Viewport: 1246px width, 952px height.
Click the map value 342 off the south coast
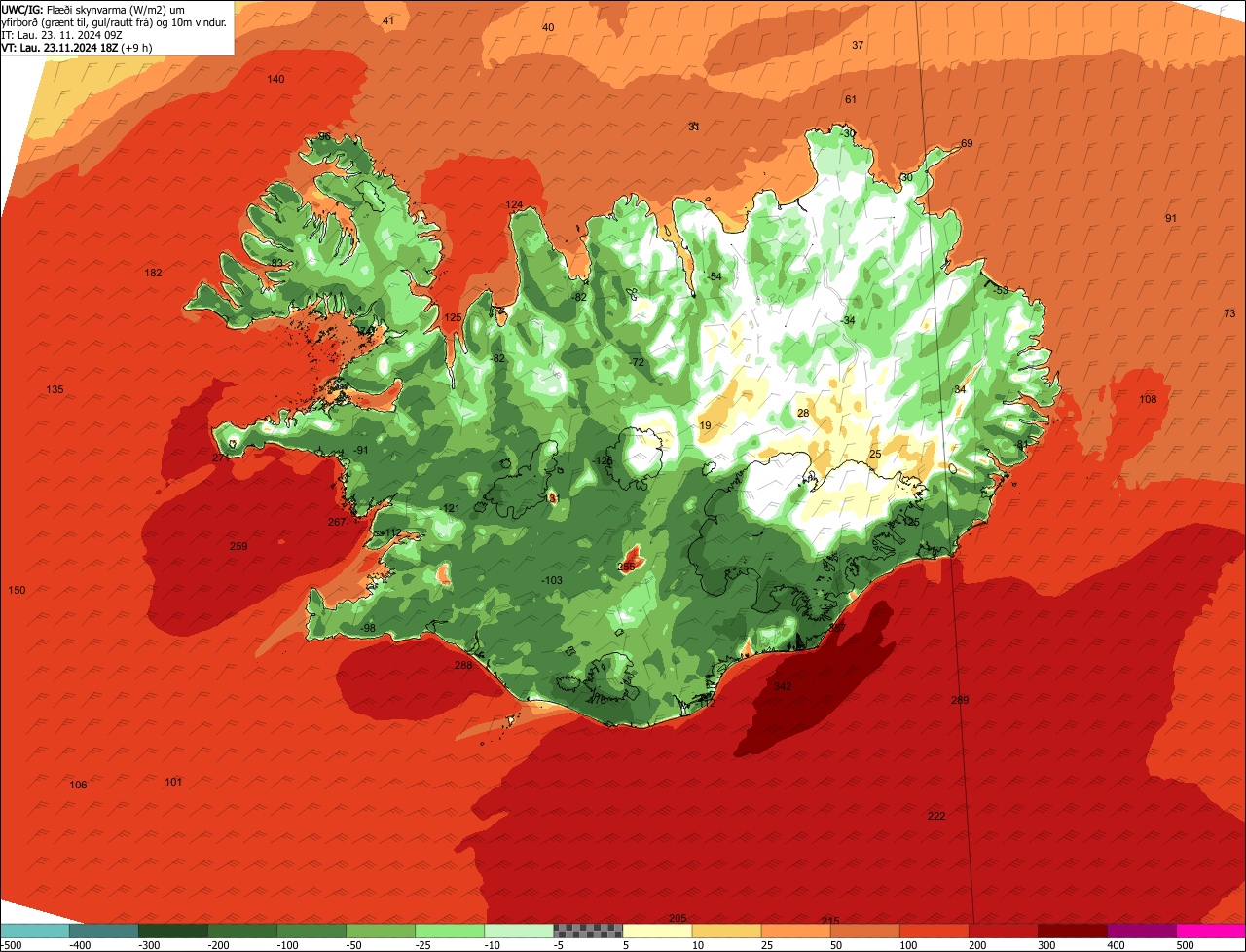783,686
